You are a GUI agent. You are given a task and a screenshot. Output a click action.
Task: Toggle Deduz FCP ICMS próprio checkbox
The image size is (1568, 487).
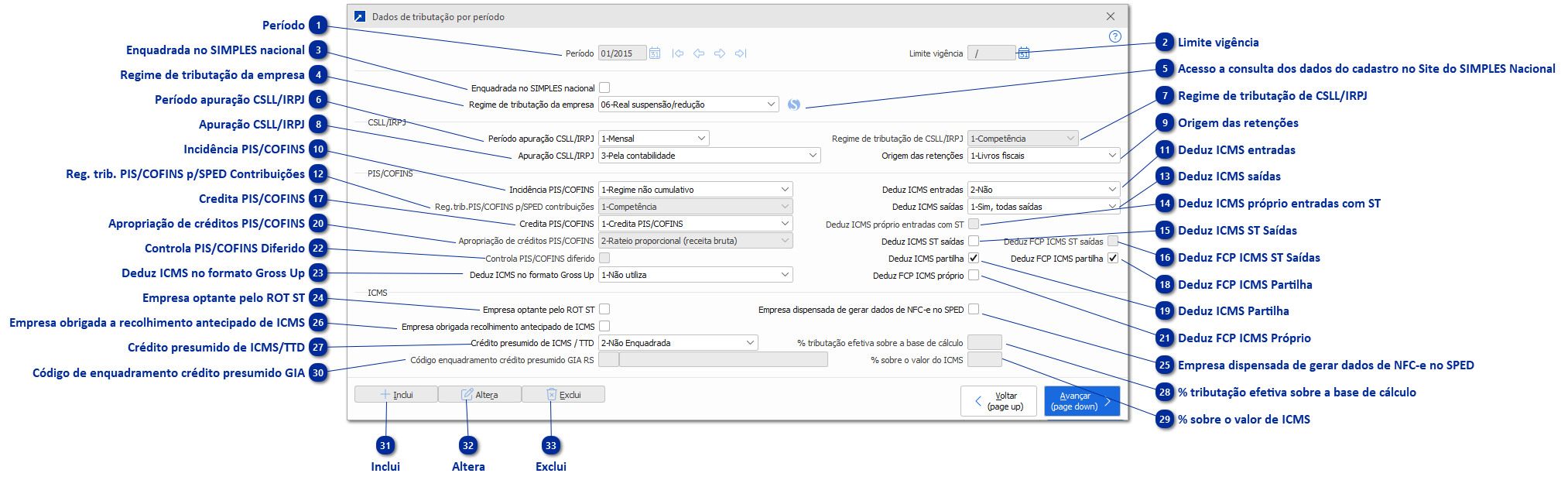(x=974, y=275)
